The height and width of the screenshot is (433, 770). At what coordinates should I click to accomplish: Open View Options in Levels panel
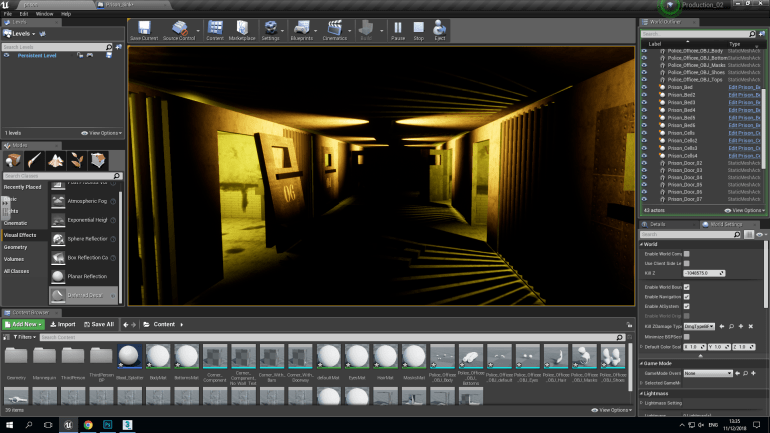tap(100, 132)
